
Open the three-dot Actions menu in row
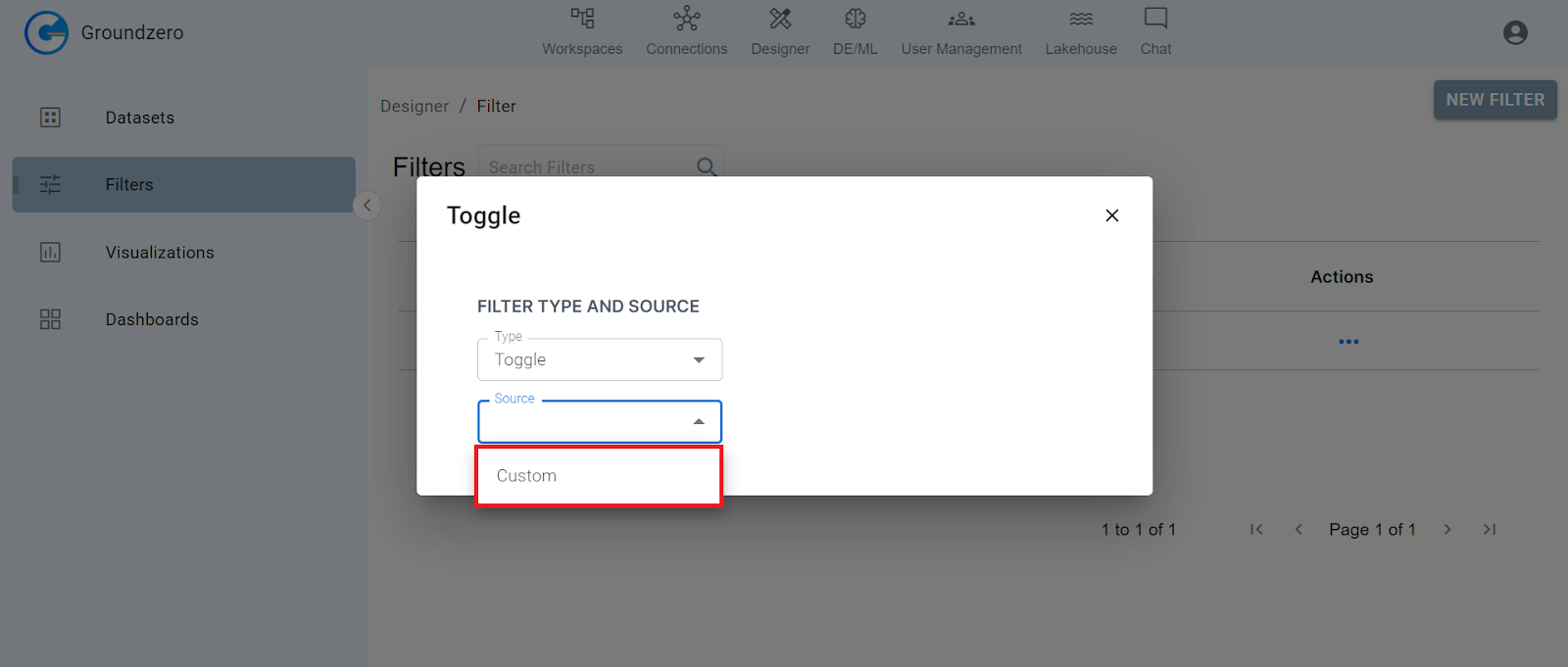1348,342
